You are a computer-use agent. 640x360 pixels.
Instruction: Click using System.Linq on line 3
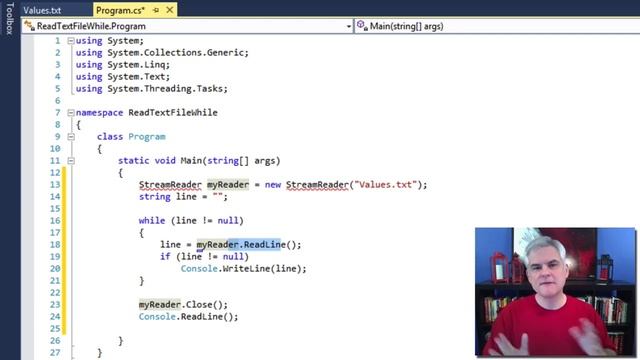coord(123,65)
